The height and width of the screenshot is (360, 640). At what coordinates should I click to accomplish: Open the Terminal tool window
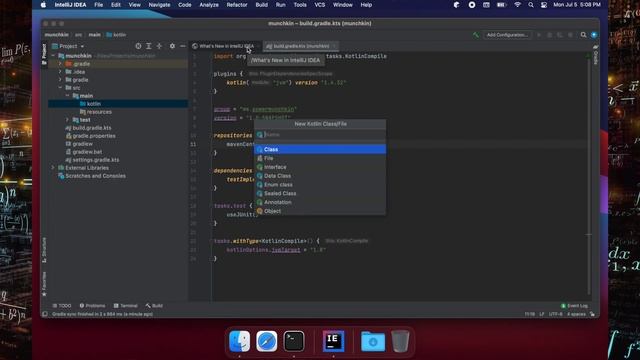(x=126, y=306)
